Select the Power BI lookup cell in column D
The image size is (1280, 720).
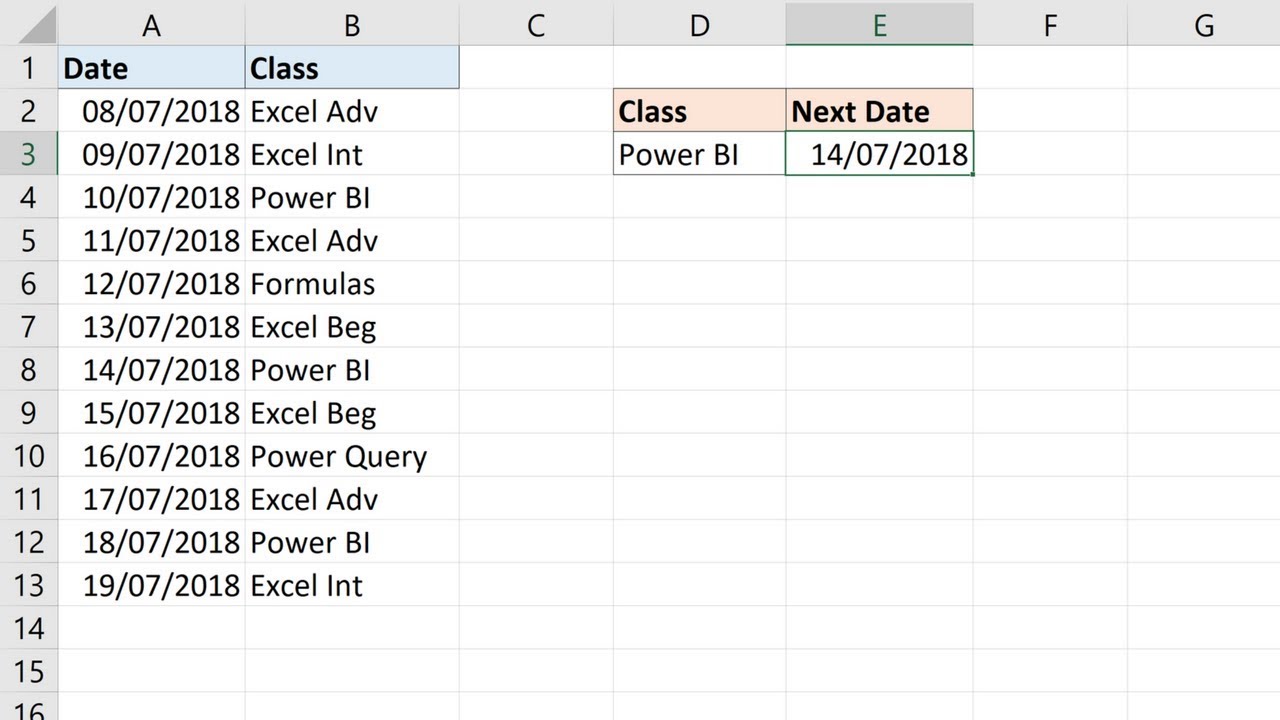coord(699,154)
